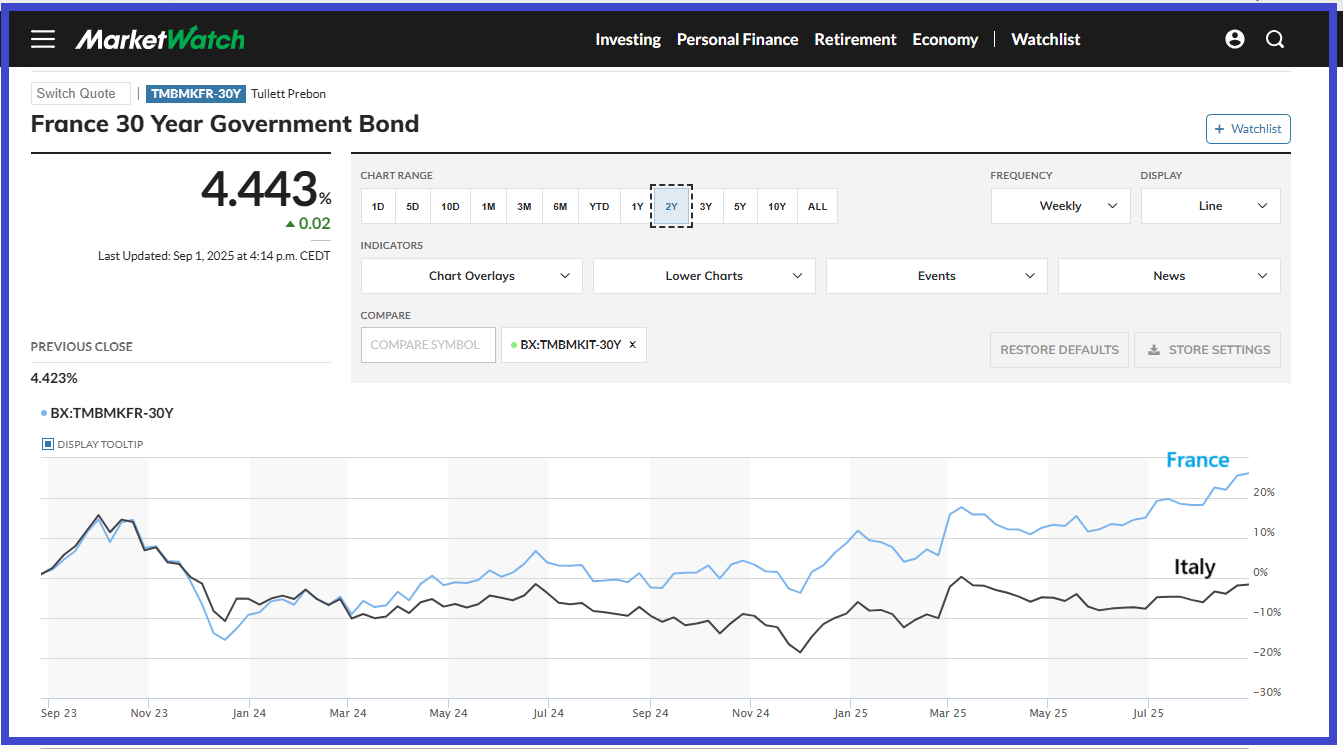
Task: Click the Restore Defaults button
Action: 1059,350
